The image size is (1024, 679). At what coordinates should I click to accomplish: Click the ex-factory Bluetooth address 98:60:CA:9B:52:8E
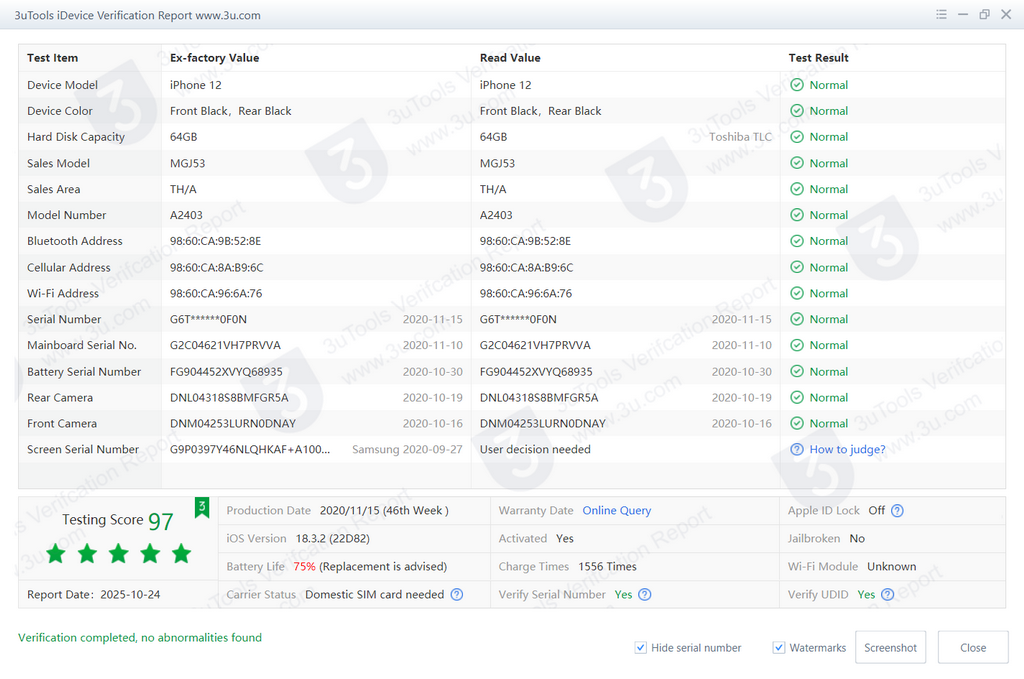coord(216,241)
